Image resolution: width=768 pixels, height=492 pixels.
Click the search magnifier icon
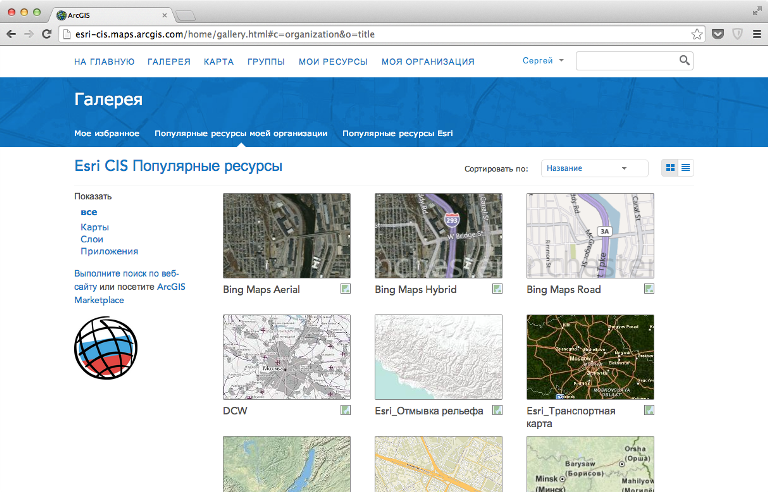(x=684, y=60)
